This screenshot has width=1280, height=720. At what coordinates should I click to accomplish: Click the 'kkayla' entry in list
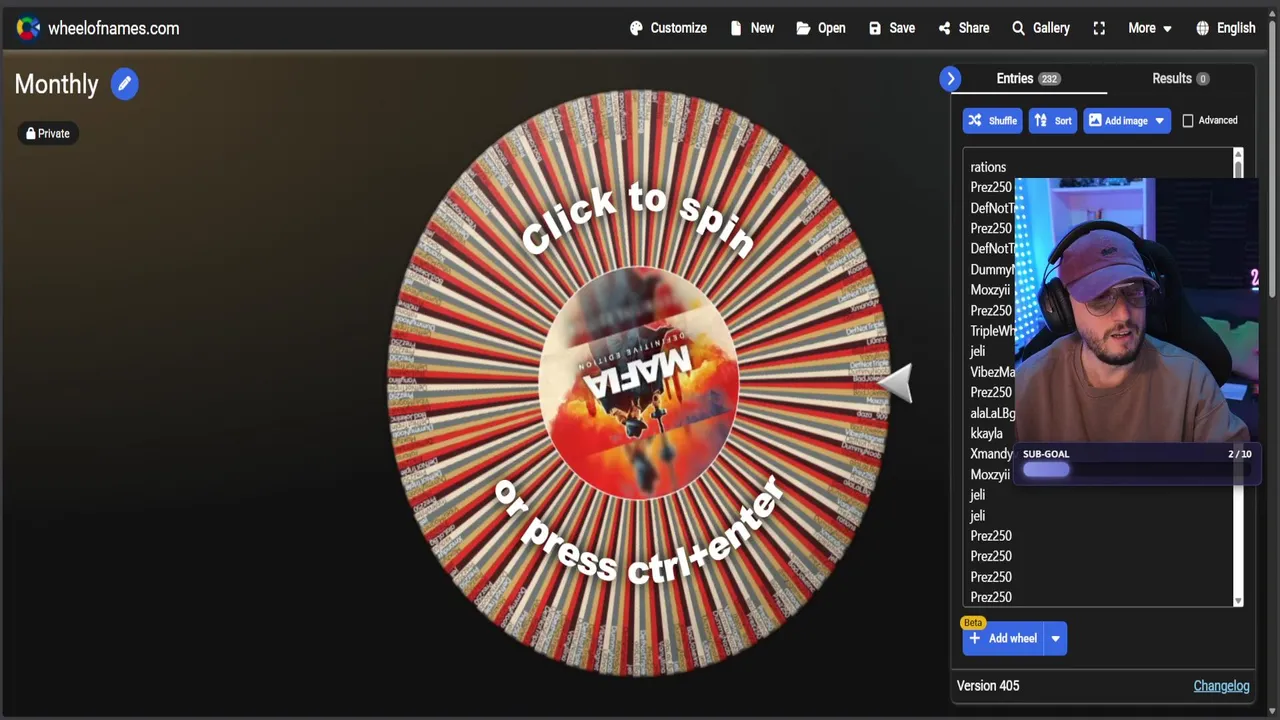point(986,433)
